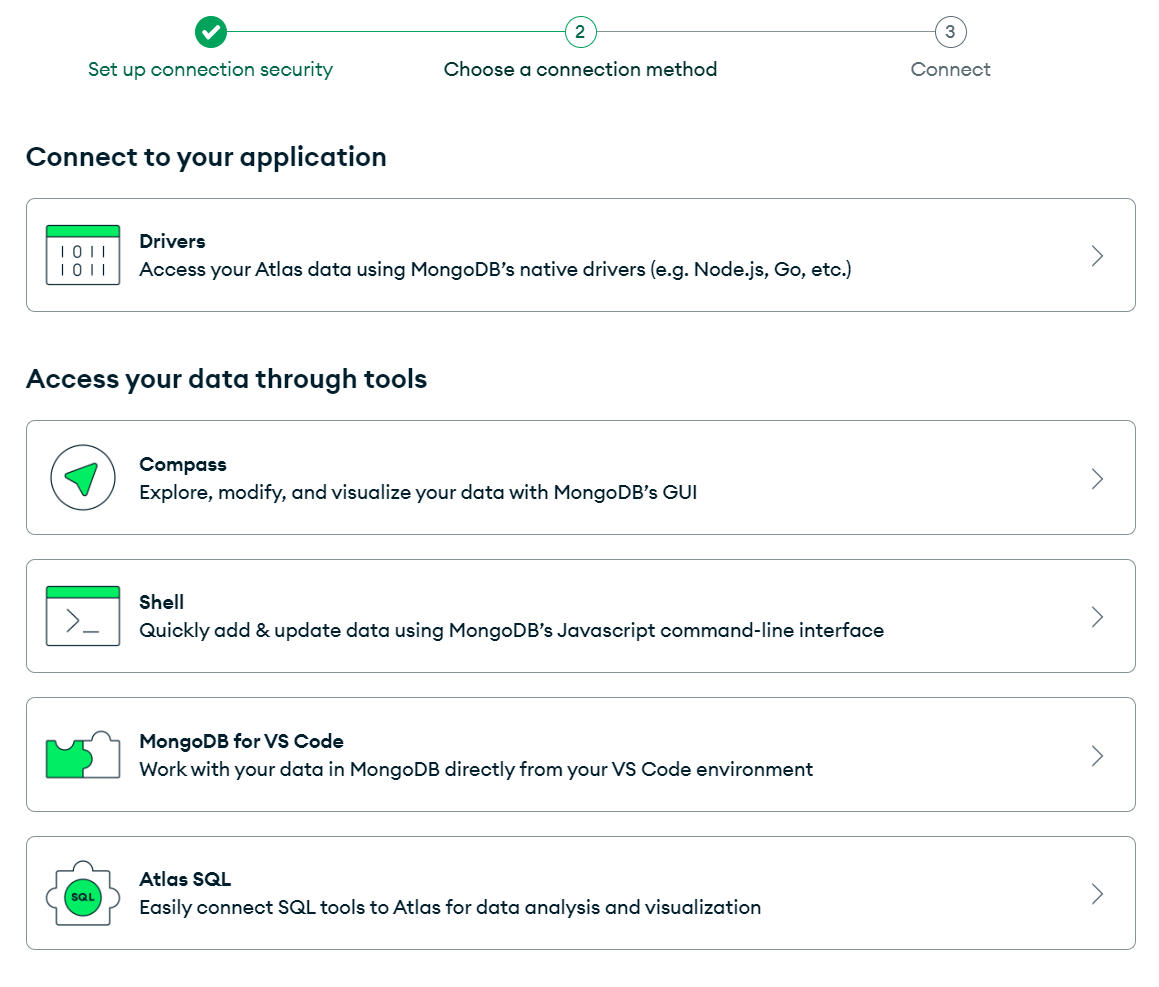This screenshot has width=1159, height=987.
Task: Click the Drivers binary code icon
Action: [x=83, y=255]
